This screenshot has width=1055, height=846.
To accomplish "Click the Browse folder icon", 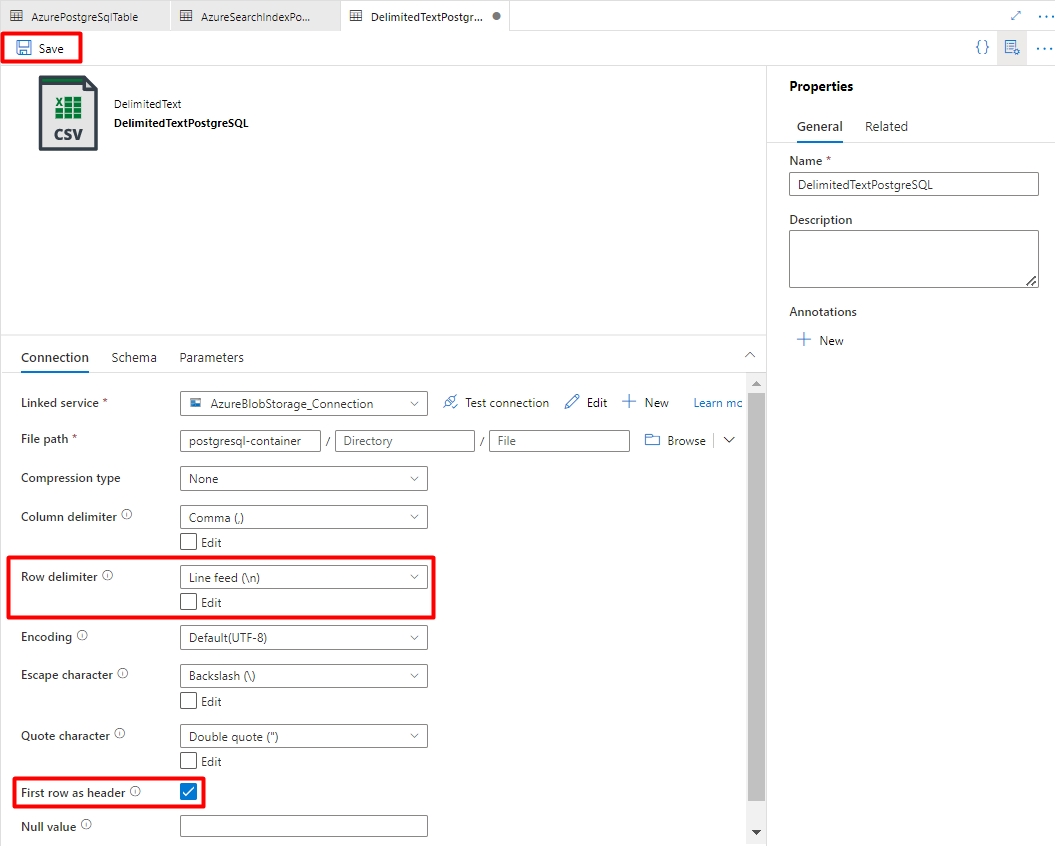I will (652, 439).
